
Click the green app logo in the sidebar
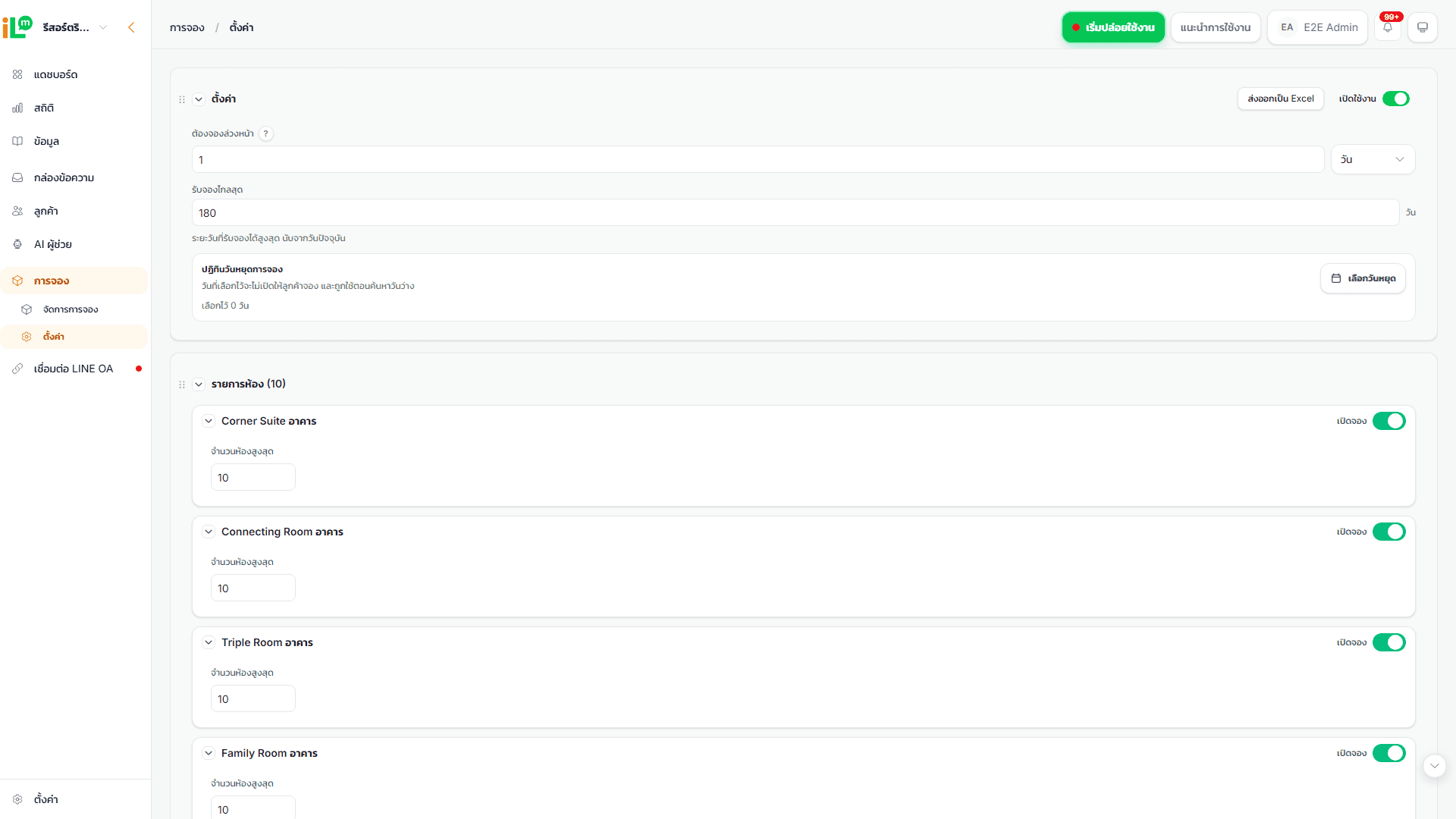point(17,27)
